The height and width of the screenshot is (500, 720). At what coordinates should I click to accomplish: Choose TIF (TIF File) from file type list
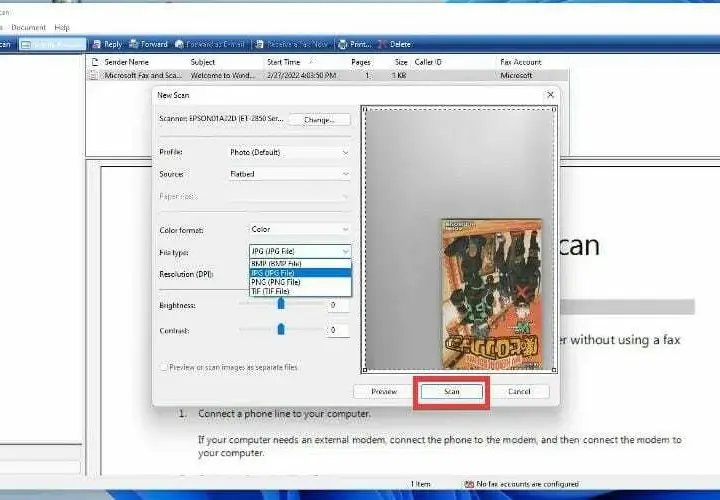pyautogui.click(x=300, y=291)
